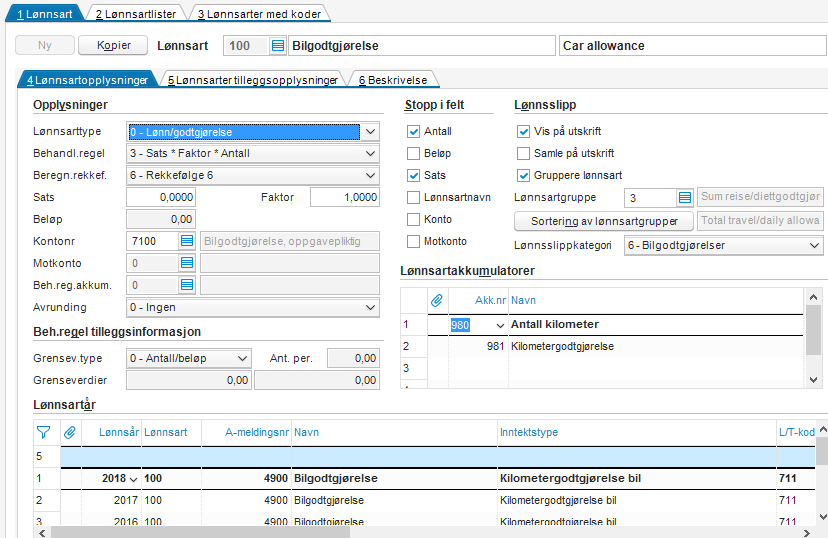Enable the Beløp checkbox

click(414, 153)
